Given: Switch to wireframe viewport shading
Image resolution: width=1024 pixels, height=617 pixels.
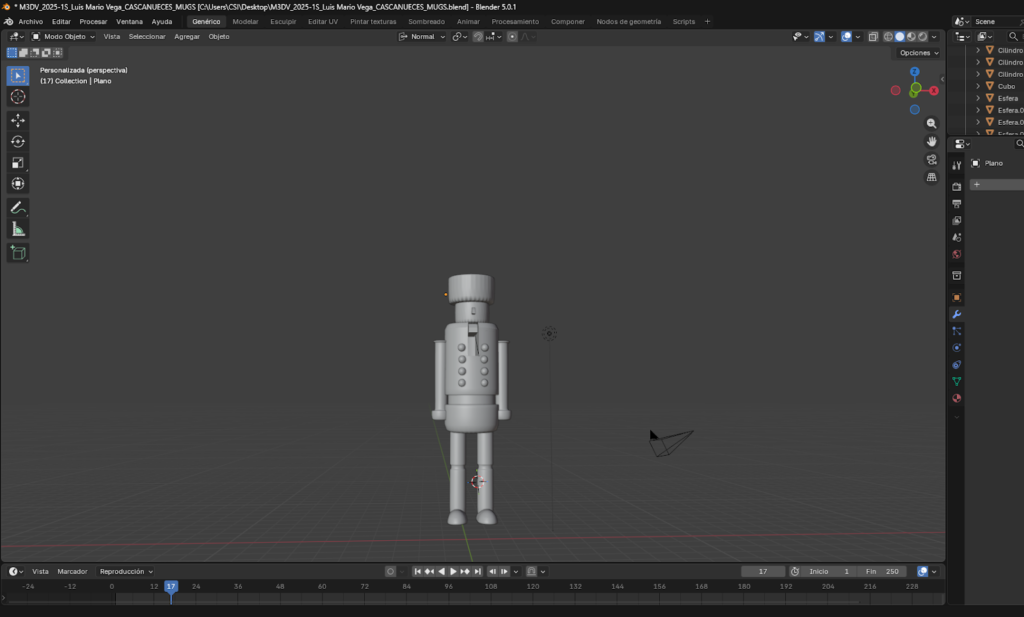Looking at the screenshot, I should coord(888,37).
